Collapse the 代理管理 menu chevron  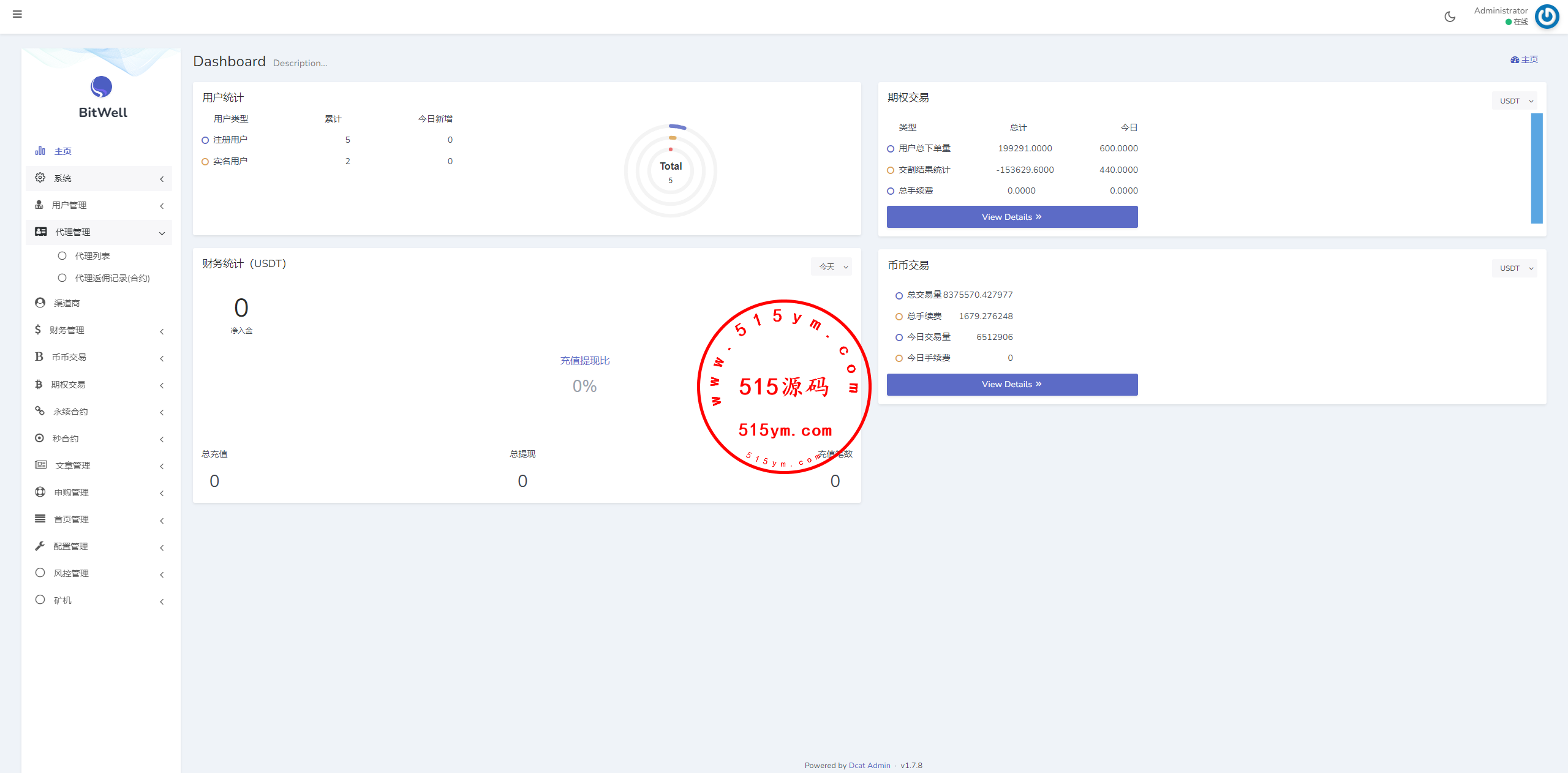(x=162, y=233)
